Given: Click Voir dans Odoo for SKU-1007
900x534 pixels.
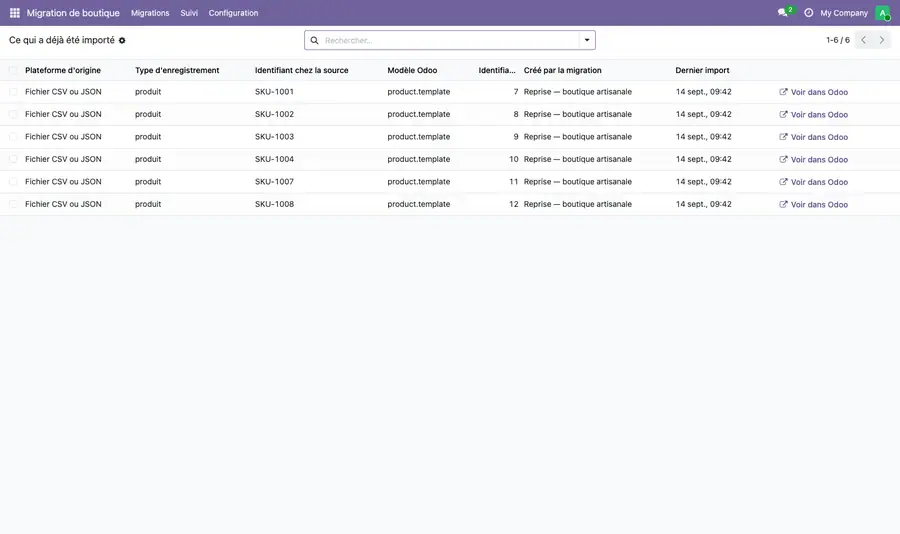Looking at the screenshot, I should (x=813, y=181).
